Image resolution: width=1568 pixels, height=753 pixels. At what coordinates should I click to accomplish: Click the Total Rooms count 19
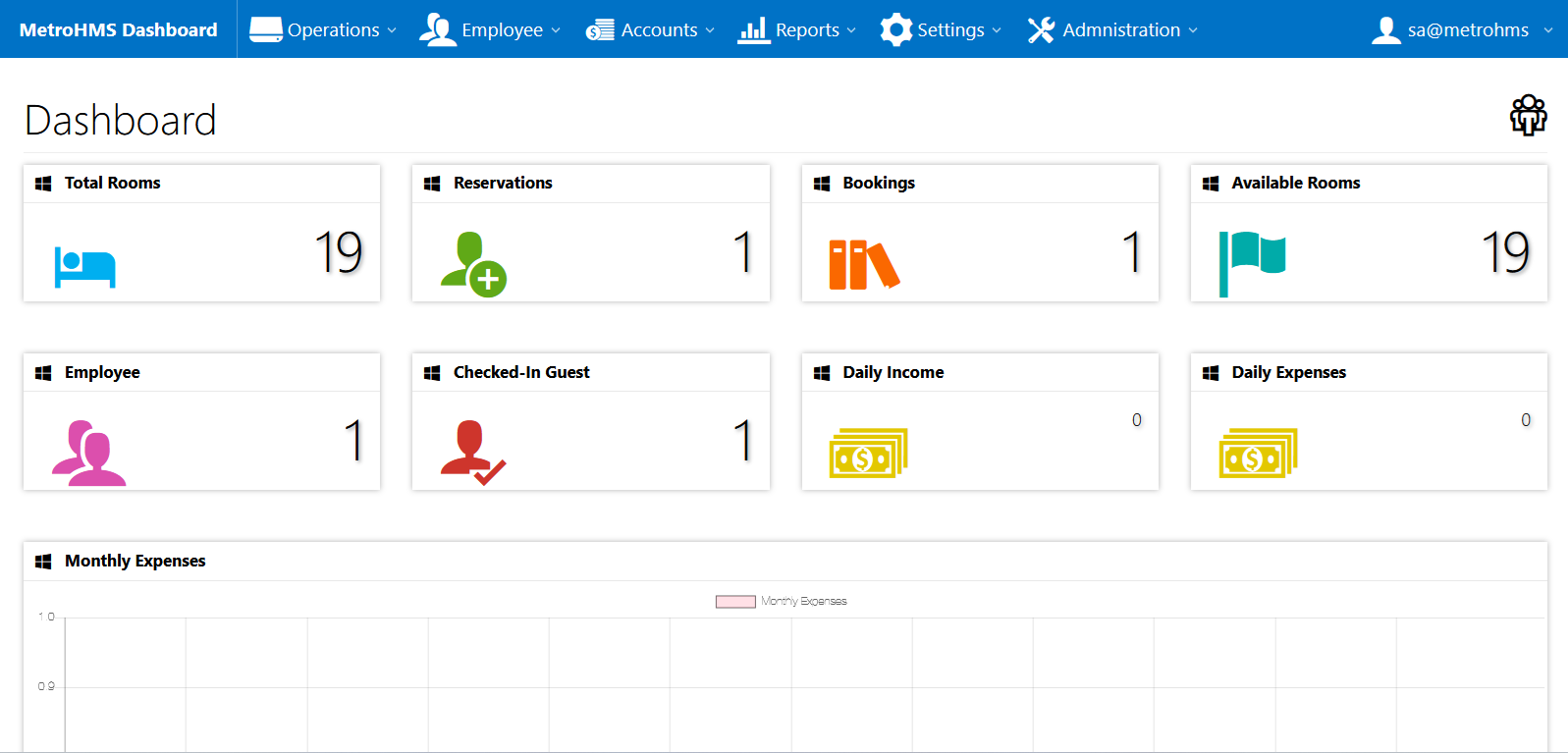pos(339,252)
